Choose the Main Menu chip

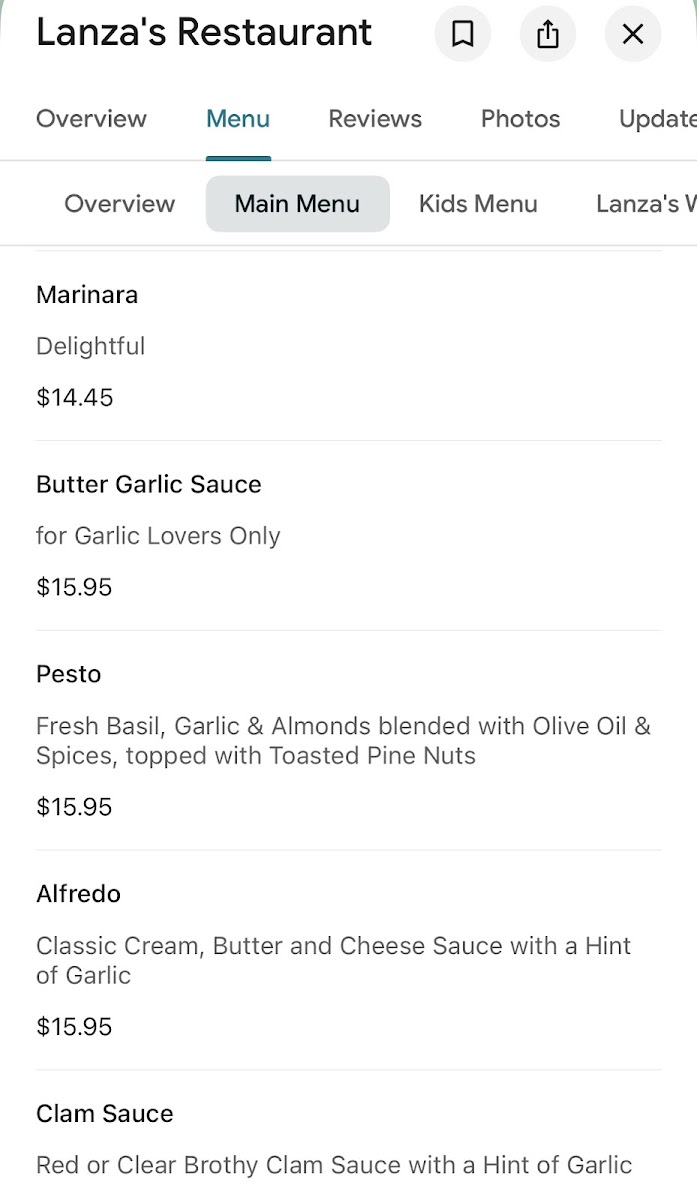[297, 204]
